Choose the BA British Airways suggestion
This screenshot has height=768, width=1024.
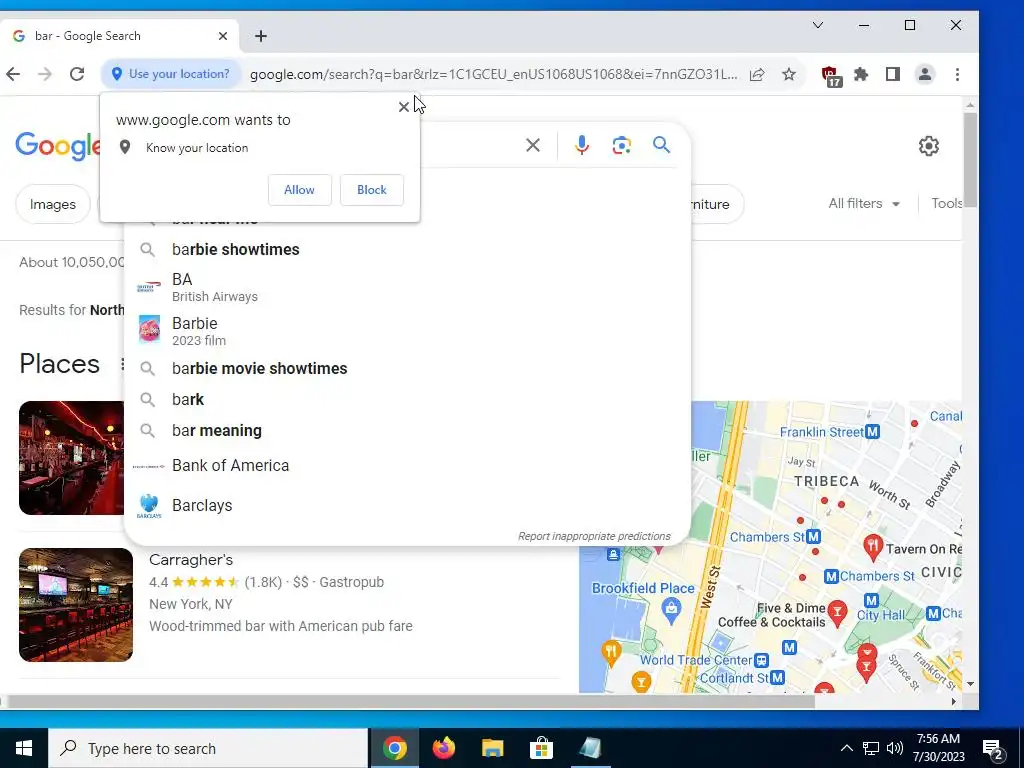click(407, 287)
